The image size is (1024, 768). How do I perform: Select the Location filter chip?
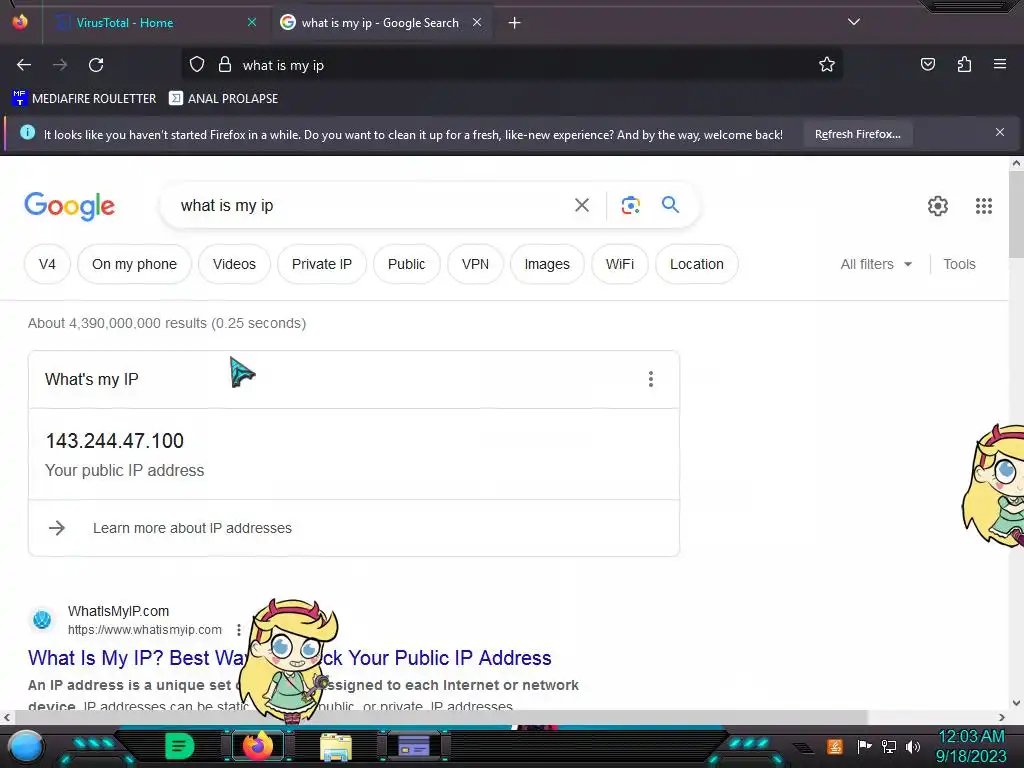coord(697,264)
